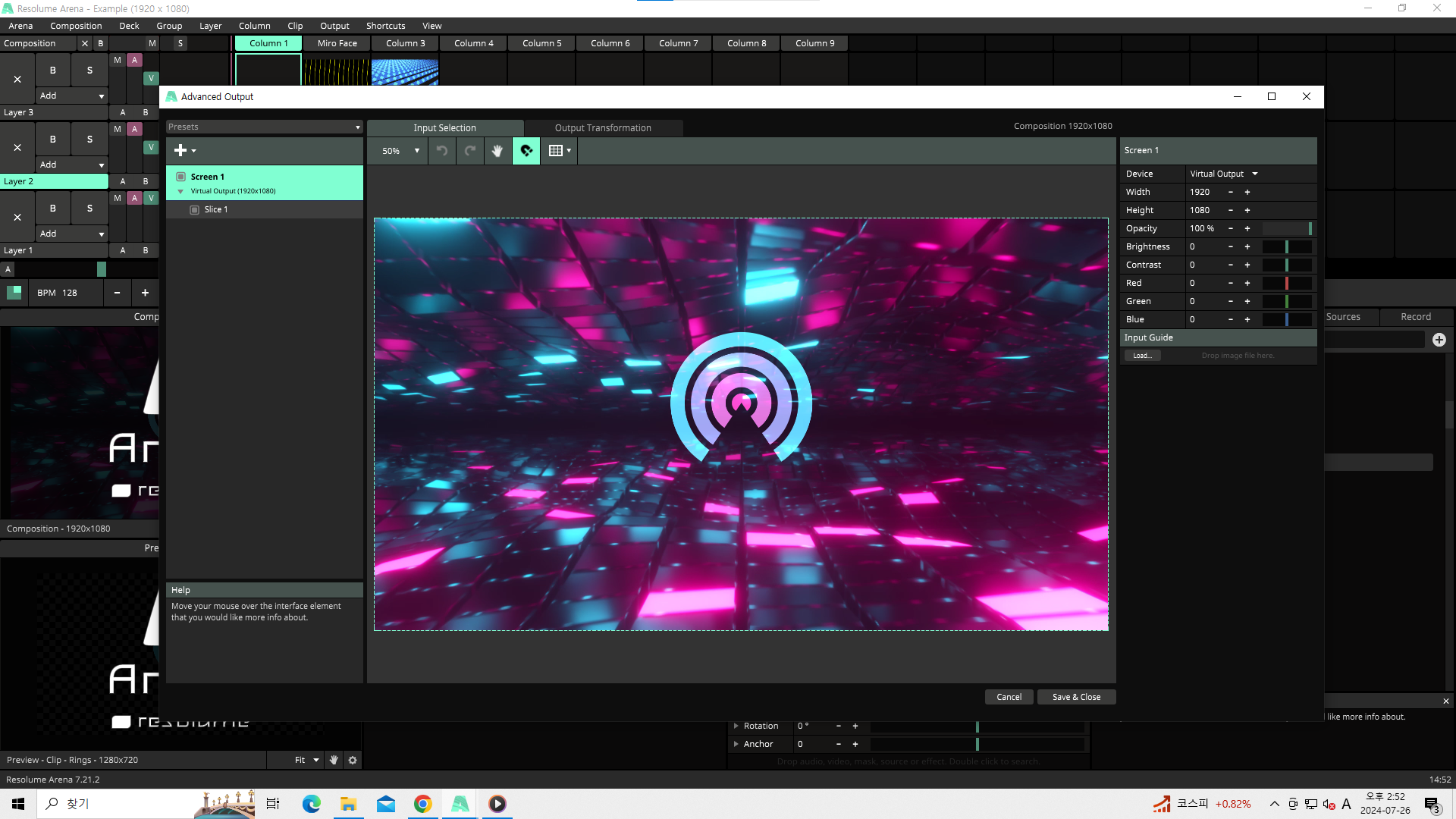Click the preview settings gear icon
Viewport: 1456px width, 819px height.
click(x=353, y=760)
